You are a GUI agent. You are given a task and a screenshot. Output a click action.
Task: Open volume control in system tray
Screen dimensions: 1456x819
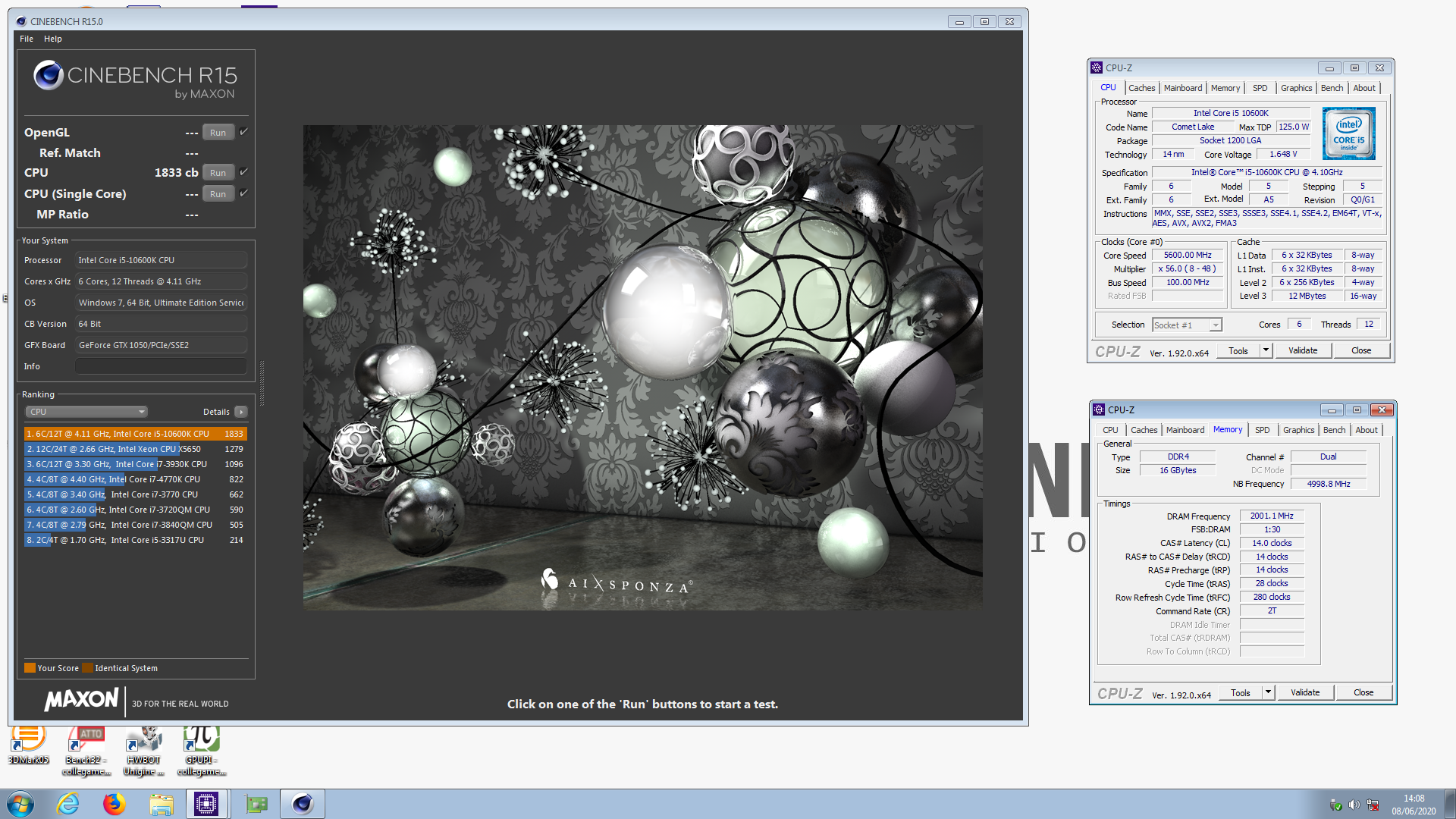click(x=1354, y=805)
